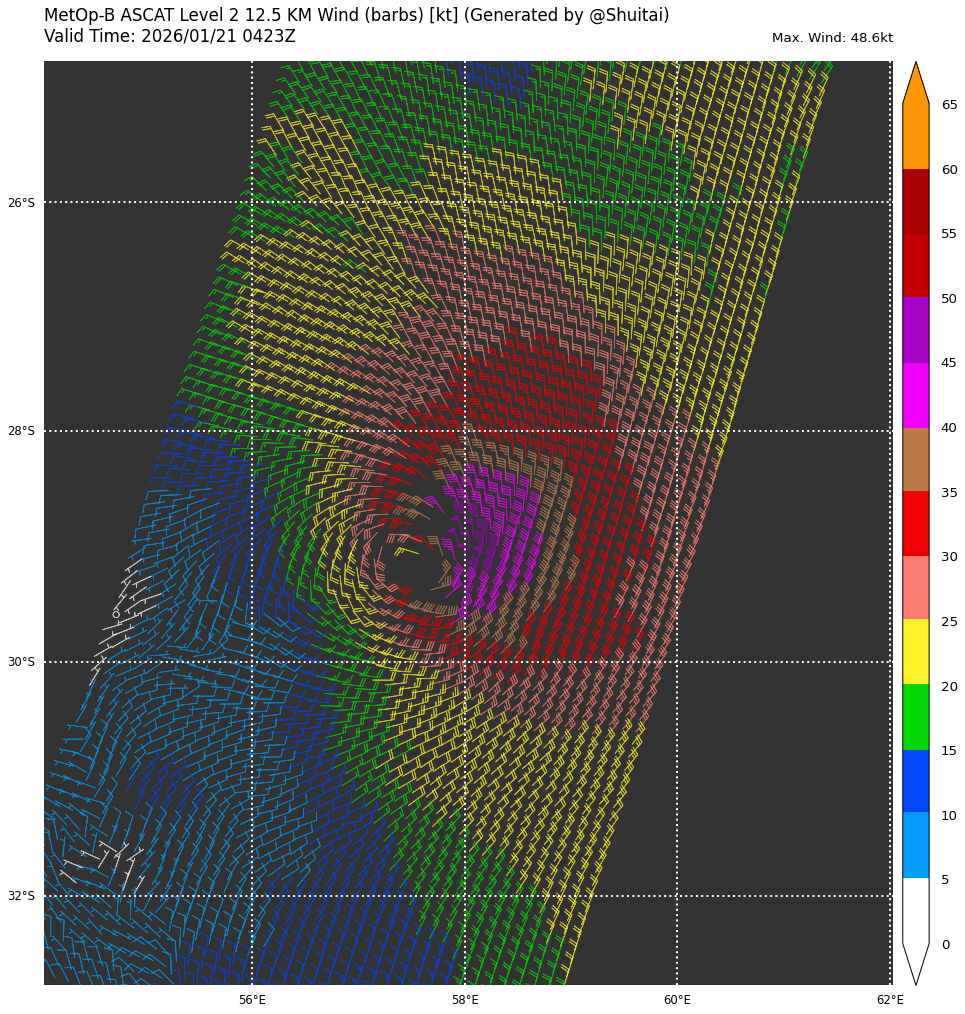
Task: Click the 26°S latitude axis label
Action: (21, 203)
